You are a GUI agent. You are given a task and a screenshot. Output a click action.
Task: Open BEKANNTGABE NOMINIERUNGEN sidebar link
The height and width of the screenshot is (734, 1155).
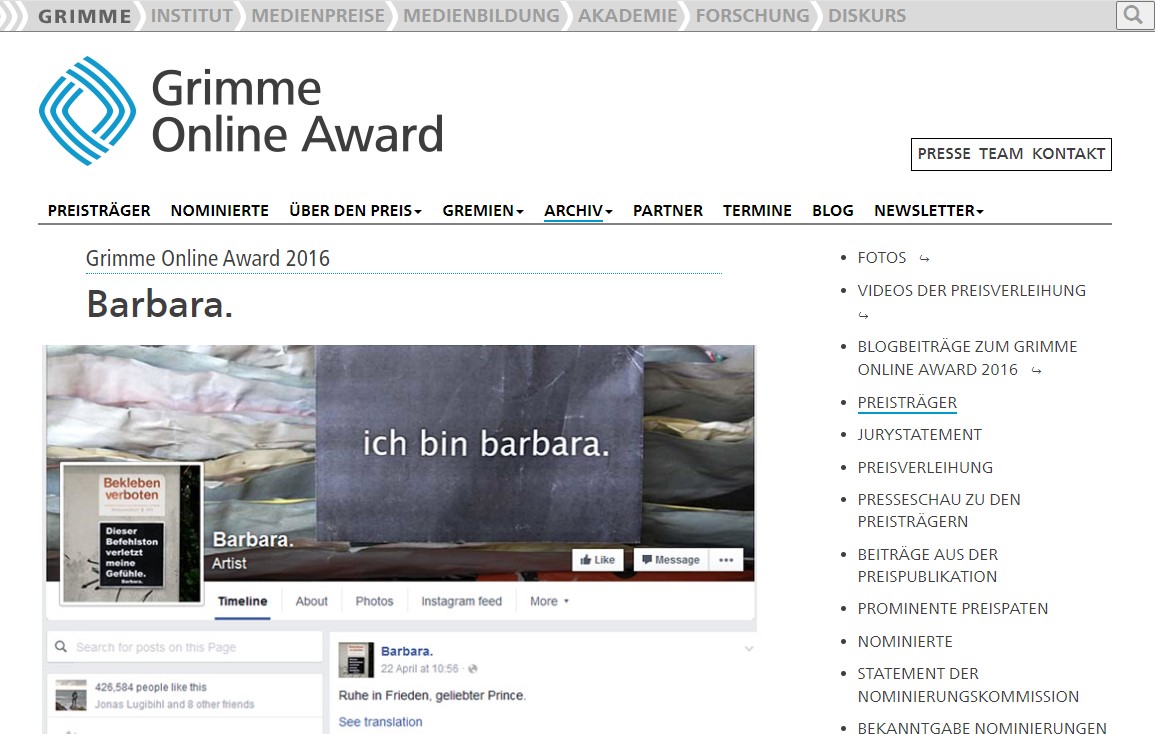(x=982, y=727)
